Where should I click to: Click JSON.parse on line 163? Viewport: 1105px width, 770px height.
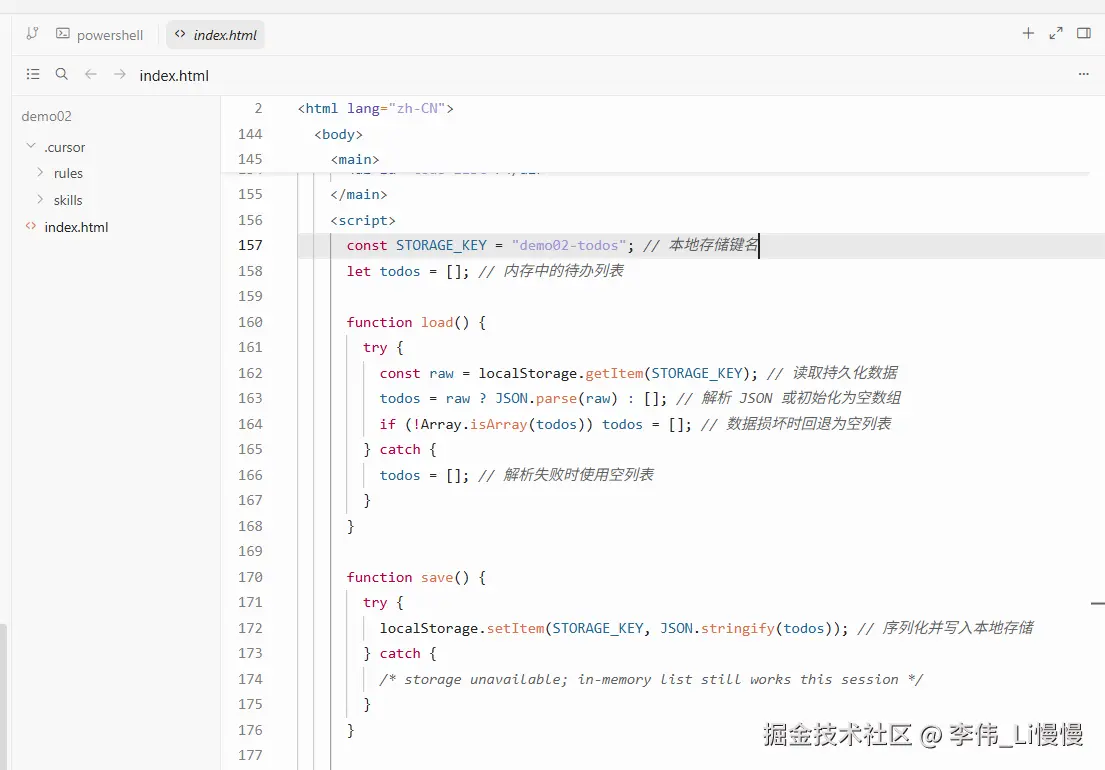(x=557, y=399)
